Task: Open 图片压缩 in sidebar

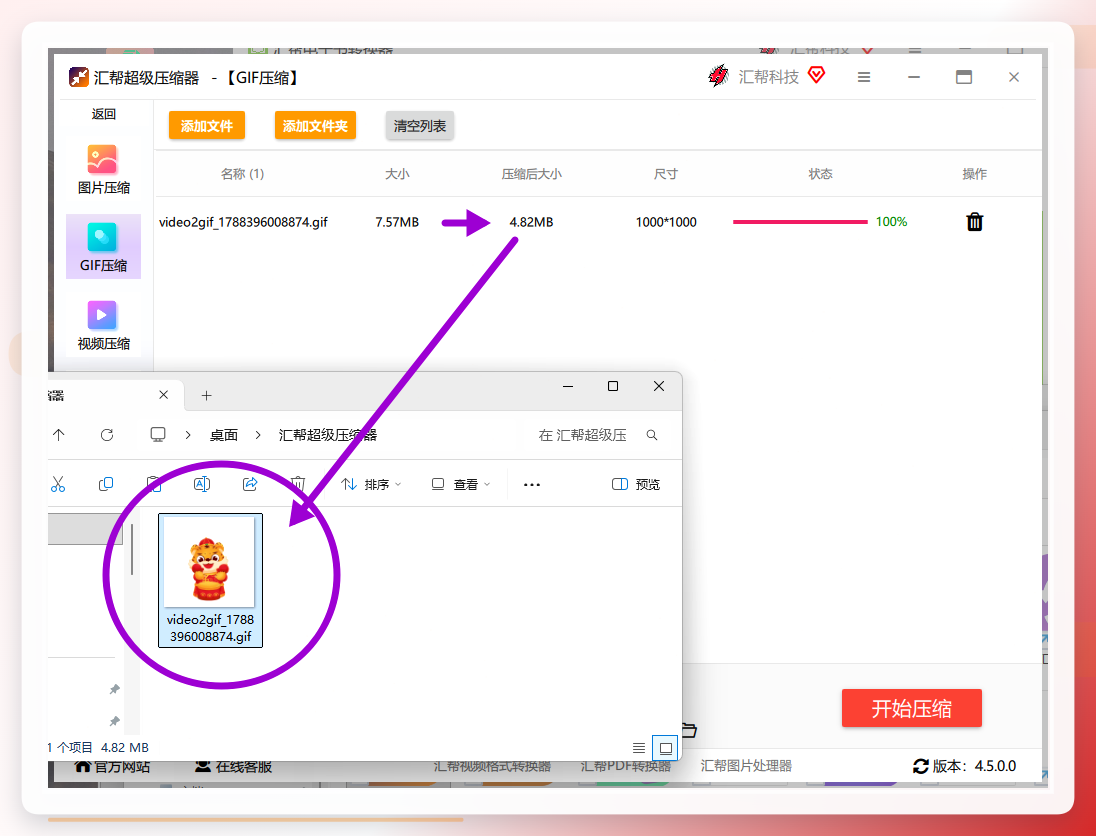Action: pos(103,169)
